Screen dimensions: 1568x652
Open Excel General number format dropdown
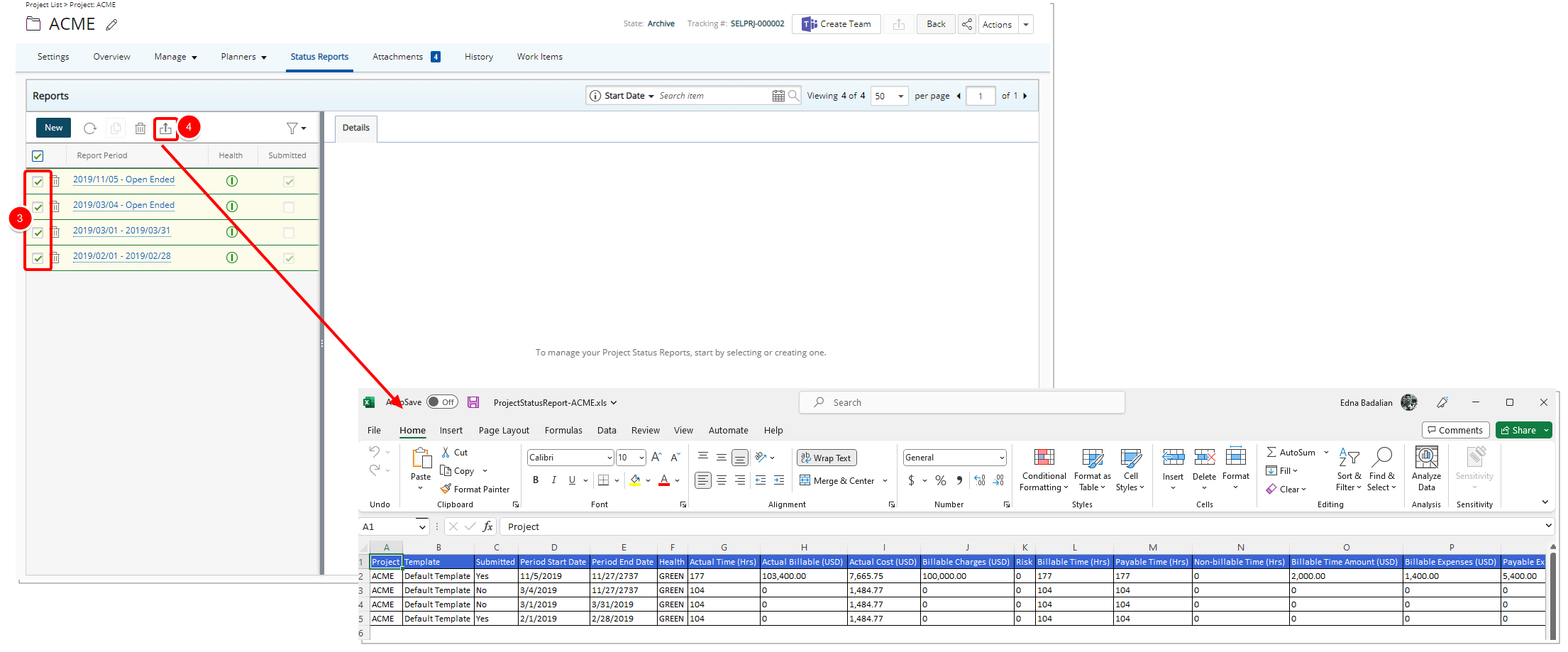[x=1001, y=458]
